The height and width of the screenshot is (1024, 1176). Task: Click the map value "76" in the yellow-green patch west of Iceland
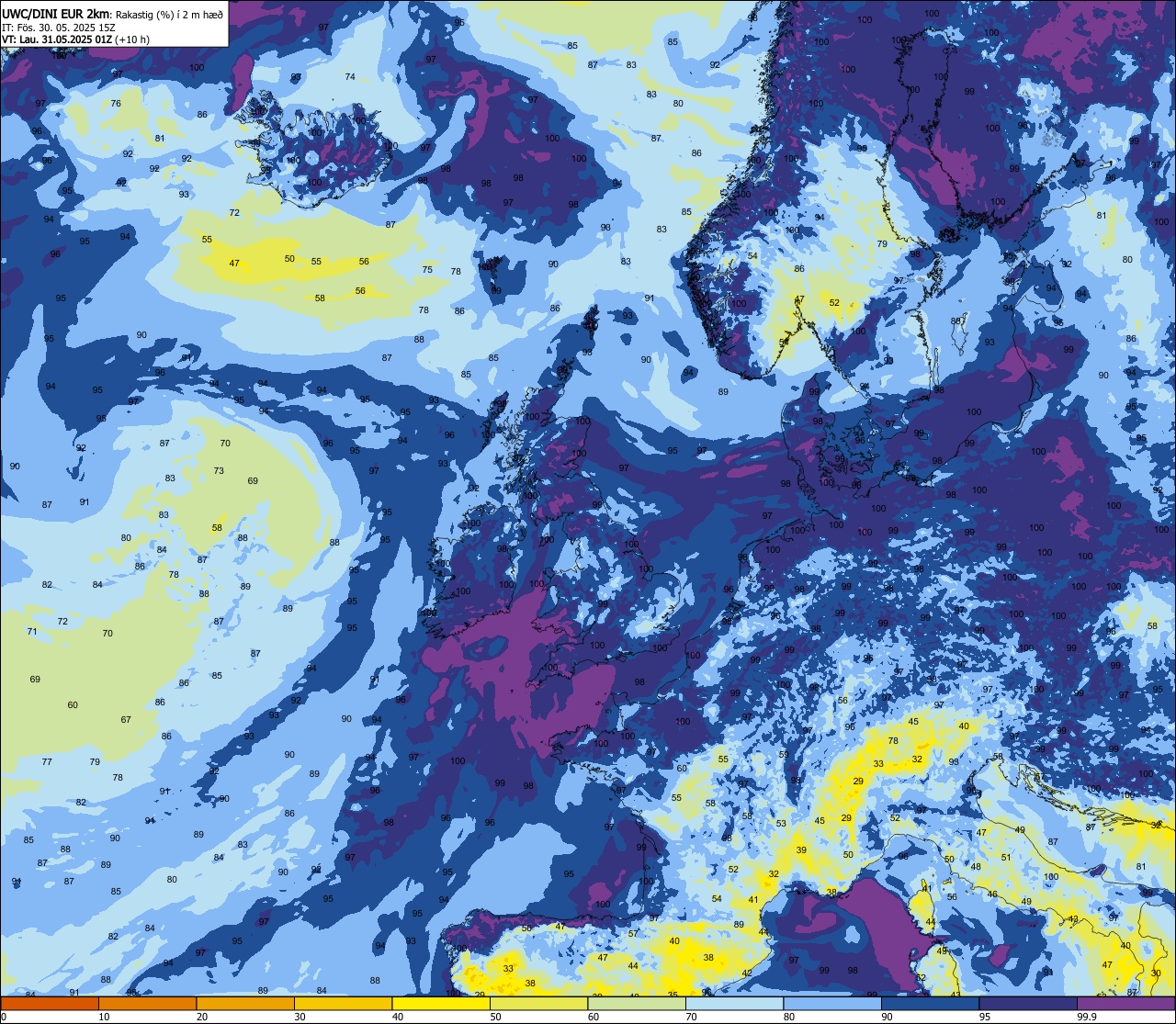(116, 104)
